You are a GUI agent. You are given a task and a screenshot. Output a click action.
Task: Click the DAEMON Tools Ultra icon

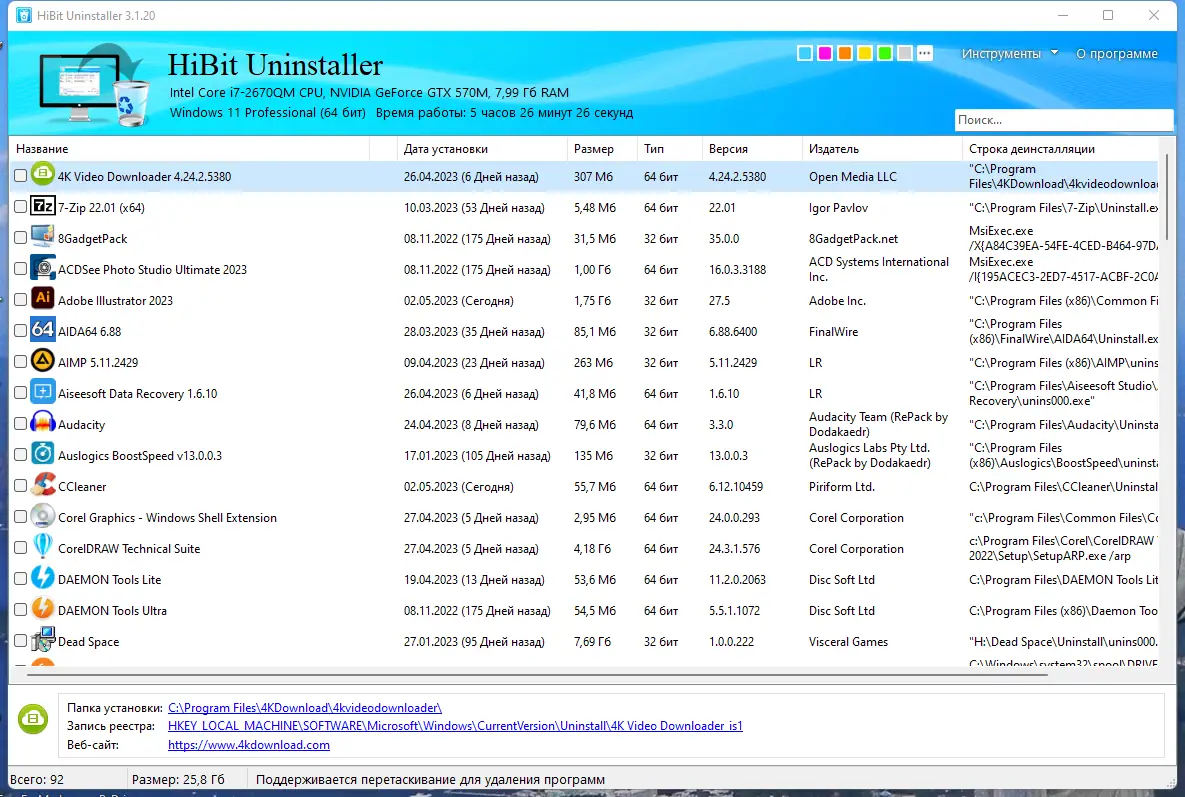pos(43,609)
